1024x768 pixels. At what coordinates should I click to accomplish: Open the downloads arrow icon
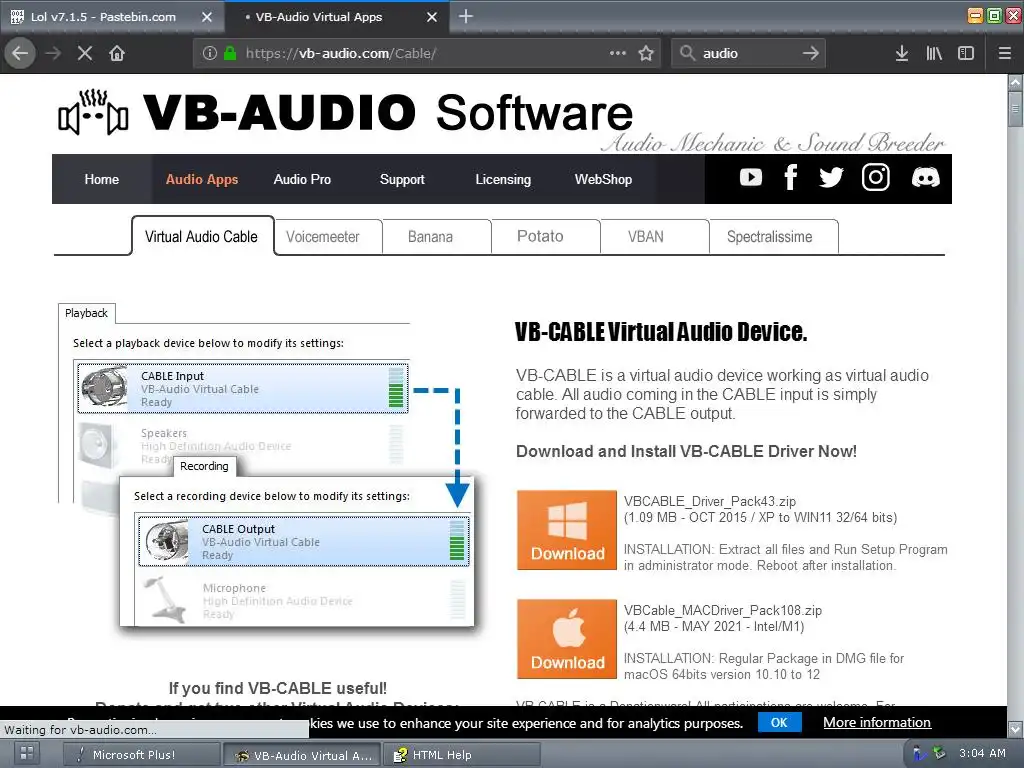(x=901, y=53)
